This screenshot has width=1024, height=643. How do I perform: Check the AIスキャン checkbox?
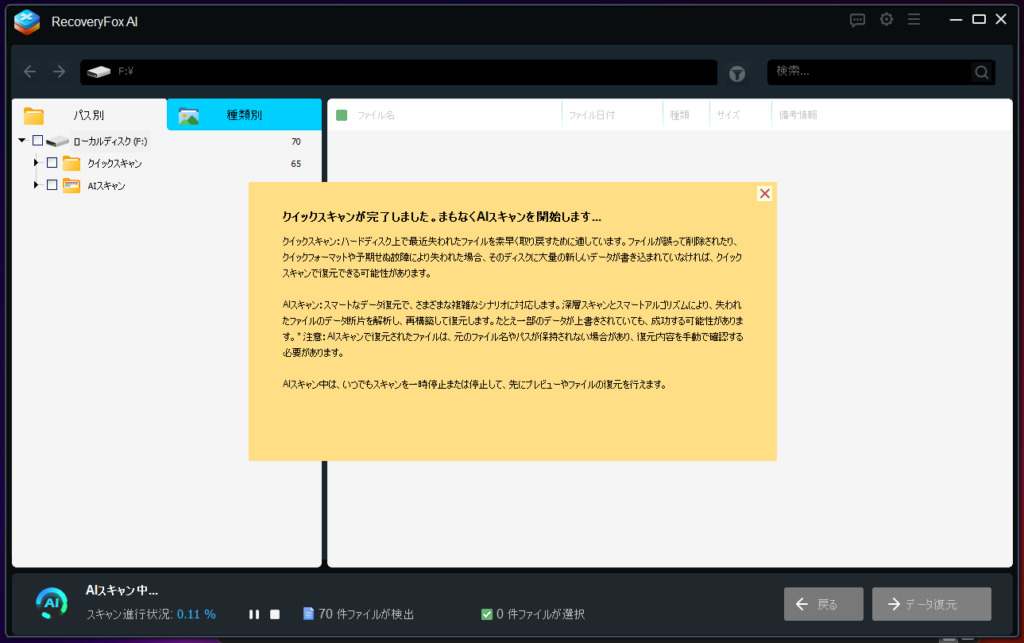click(52, 185)
